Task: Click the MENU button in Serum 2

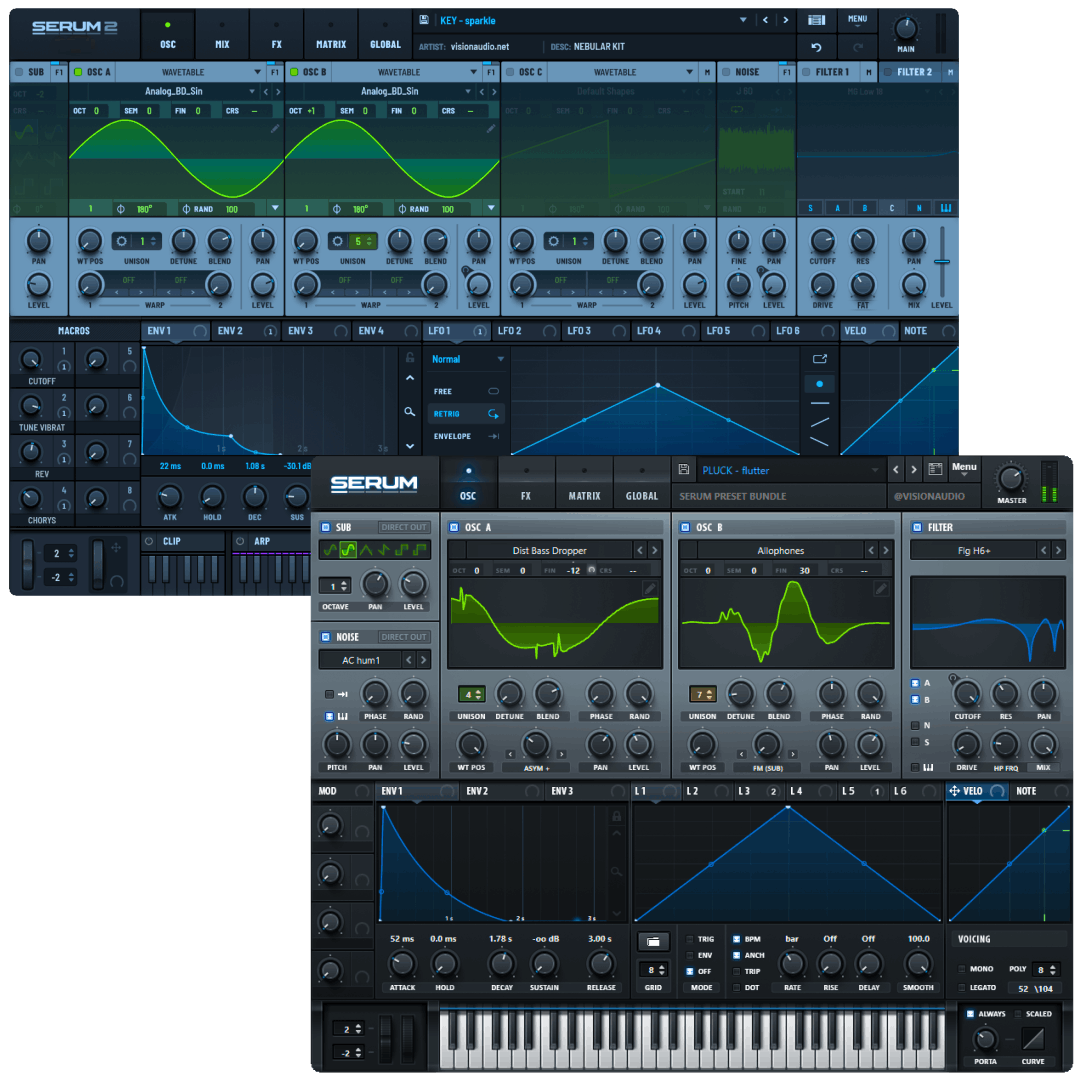Action: point(858,19)
